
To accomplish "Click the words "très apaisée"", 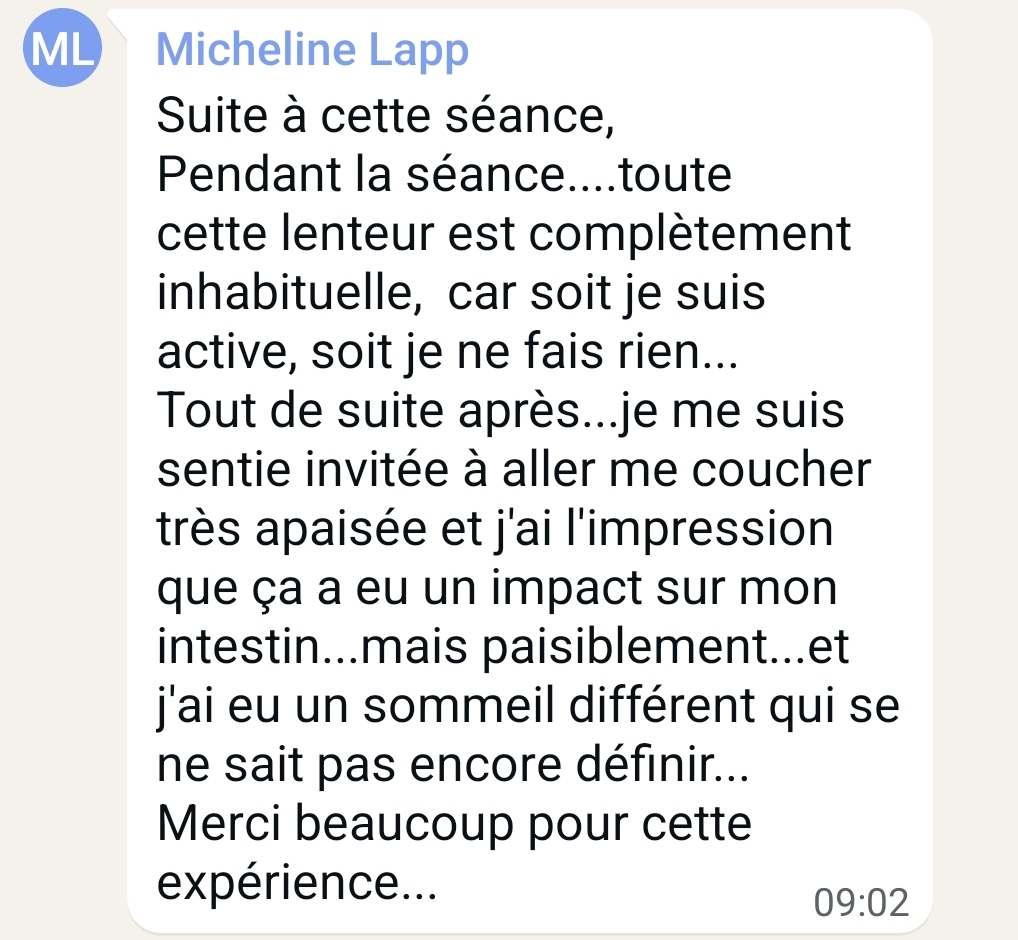I will point(296,530).
